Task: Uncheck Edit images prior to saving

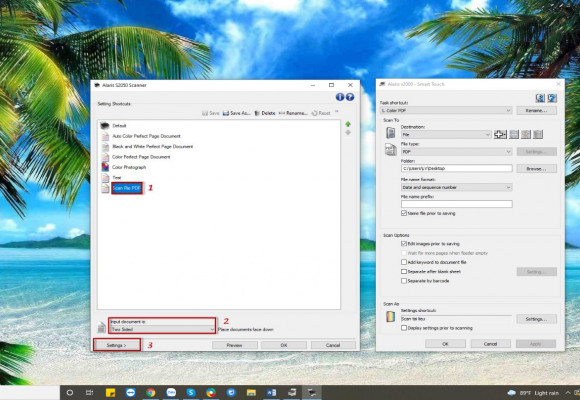Action: pyautogui.click(x=404, y=244)
